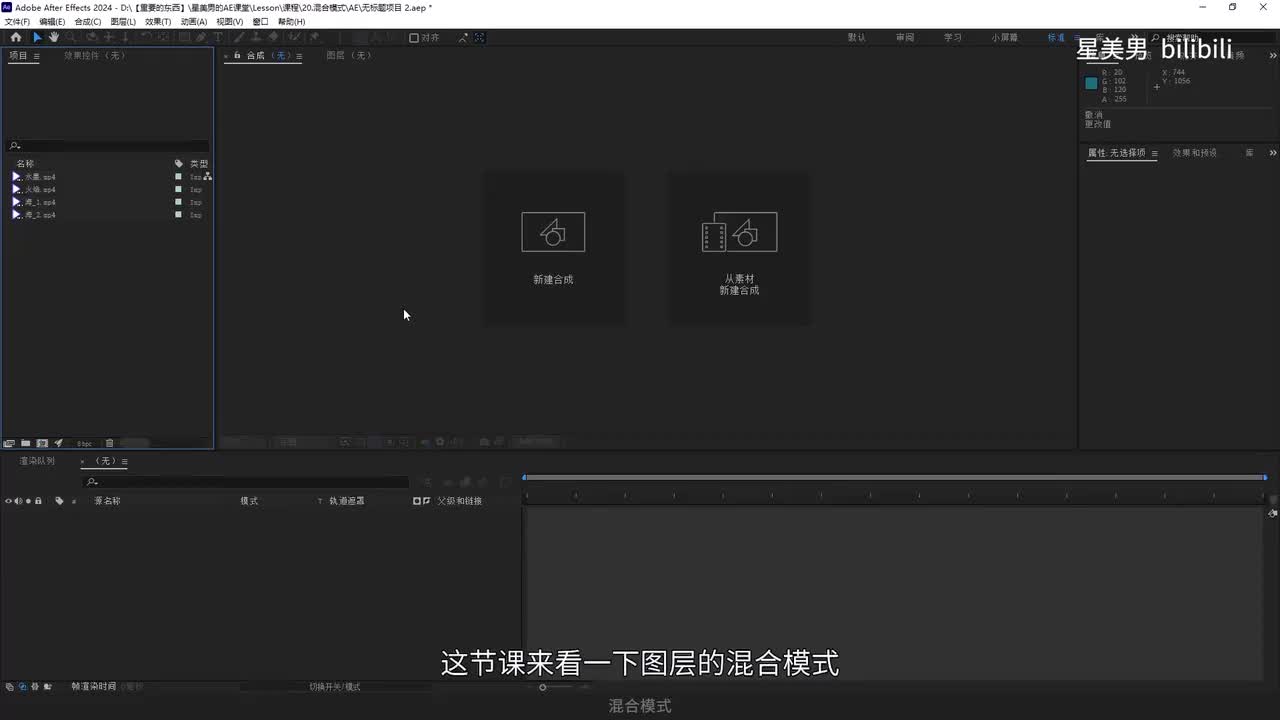Toggle the video eye column switch in timeline
The image size is (1280, 720).
tap(9, 500)
